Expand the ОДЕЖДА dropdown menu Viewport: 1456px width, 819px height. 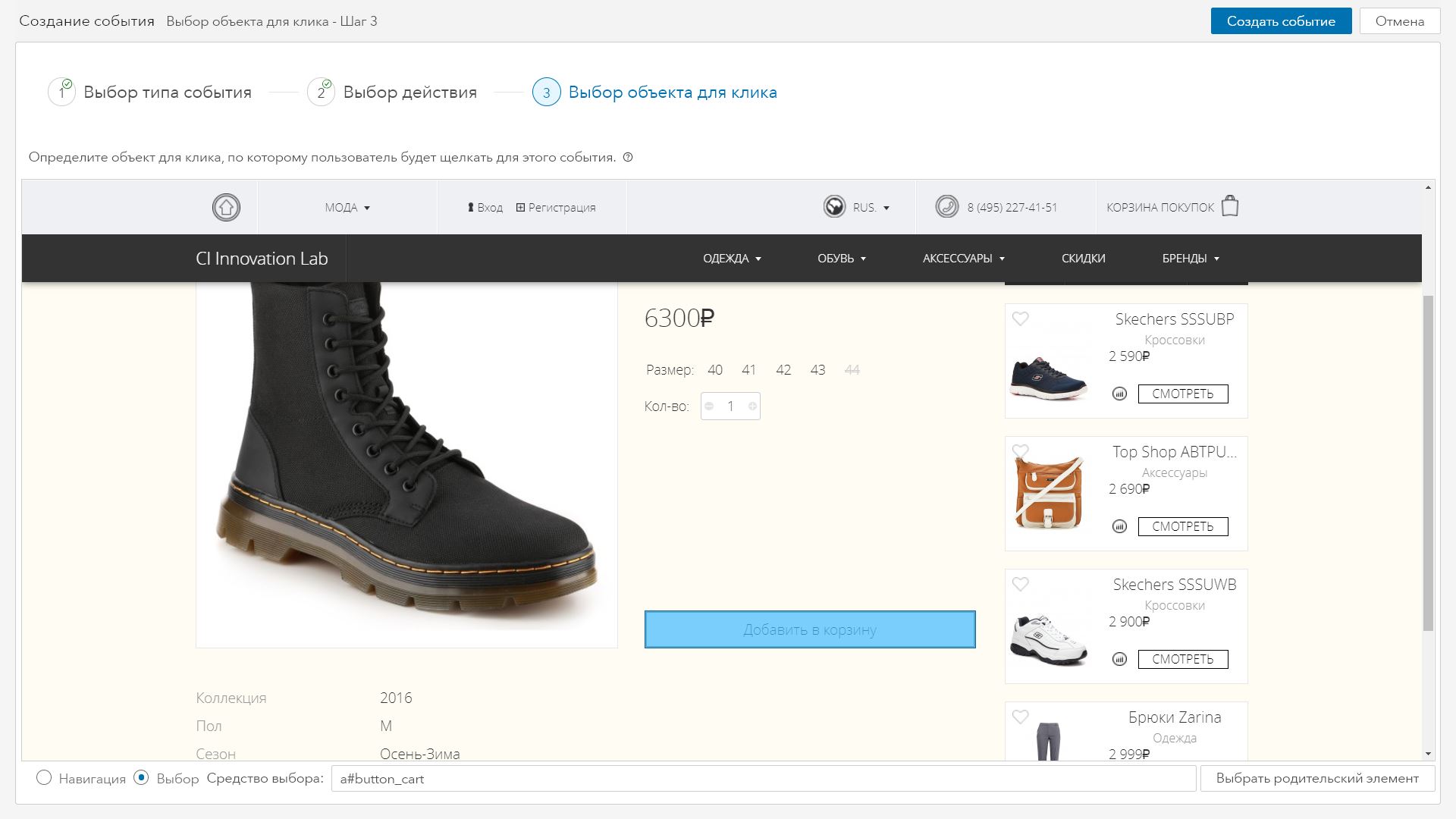point(732,259)
